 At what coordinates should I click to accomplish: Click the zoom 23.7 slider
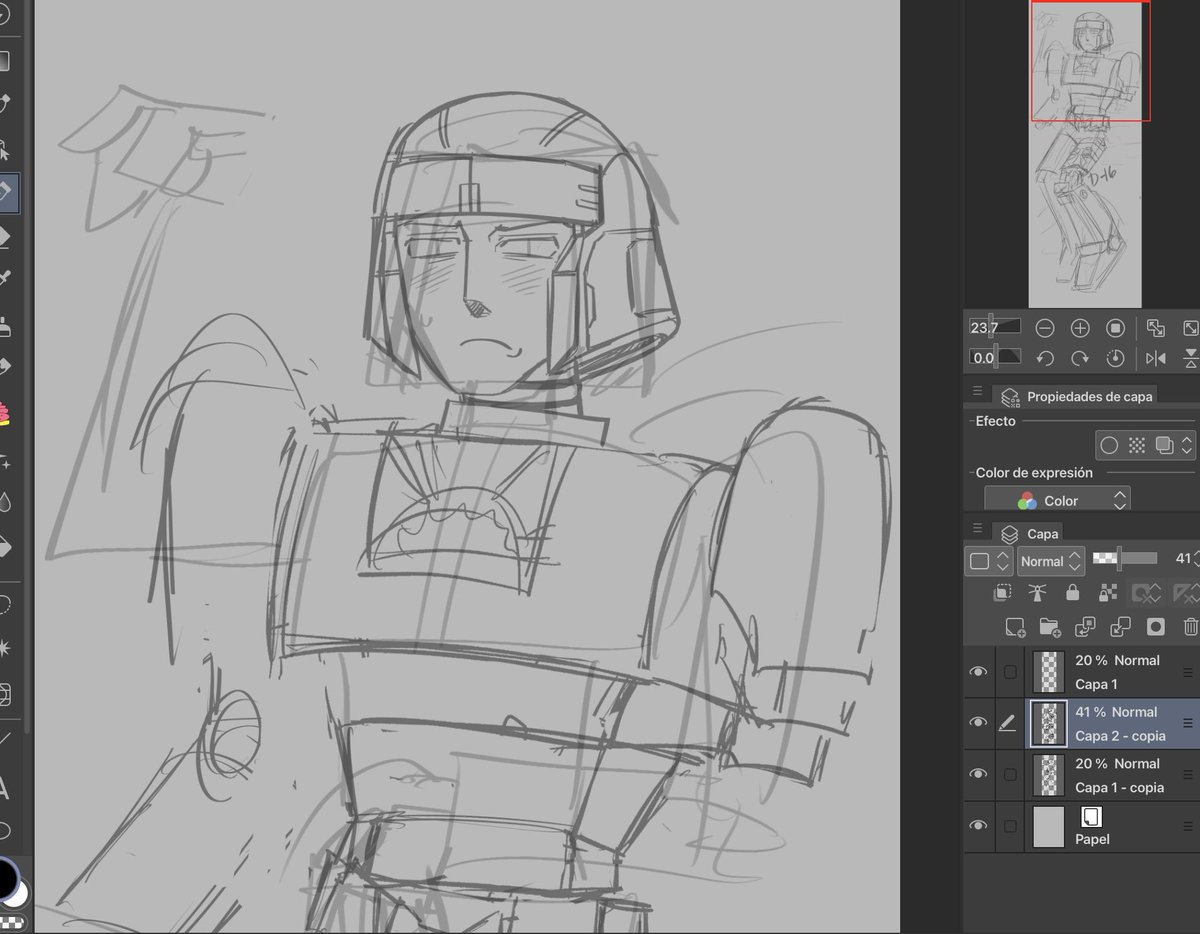[x=995, y=327]
